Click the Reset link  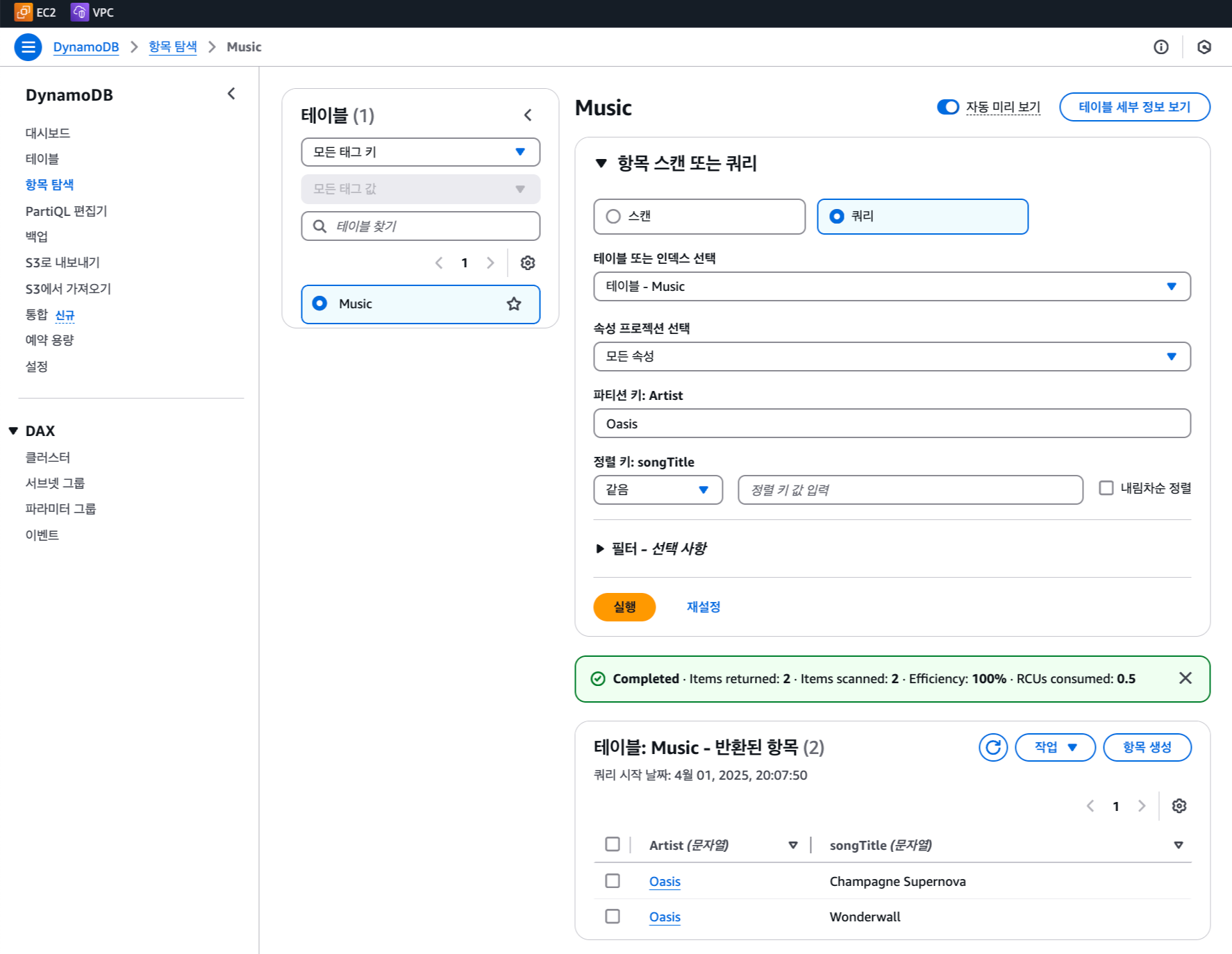[704, 607]
